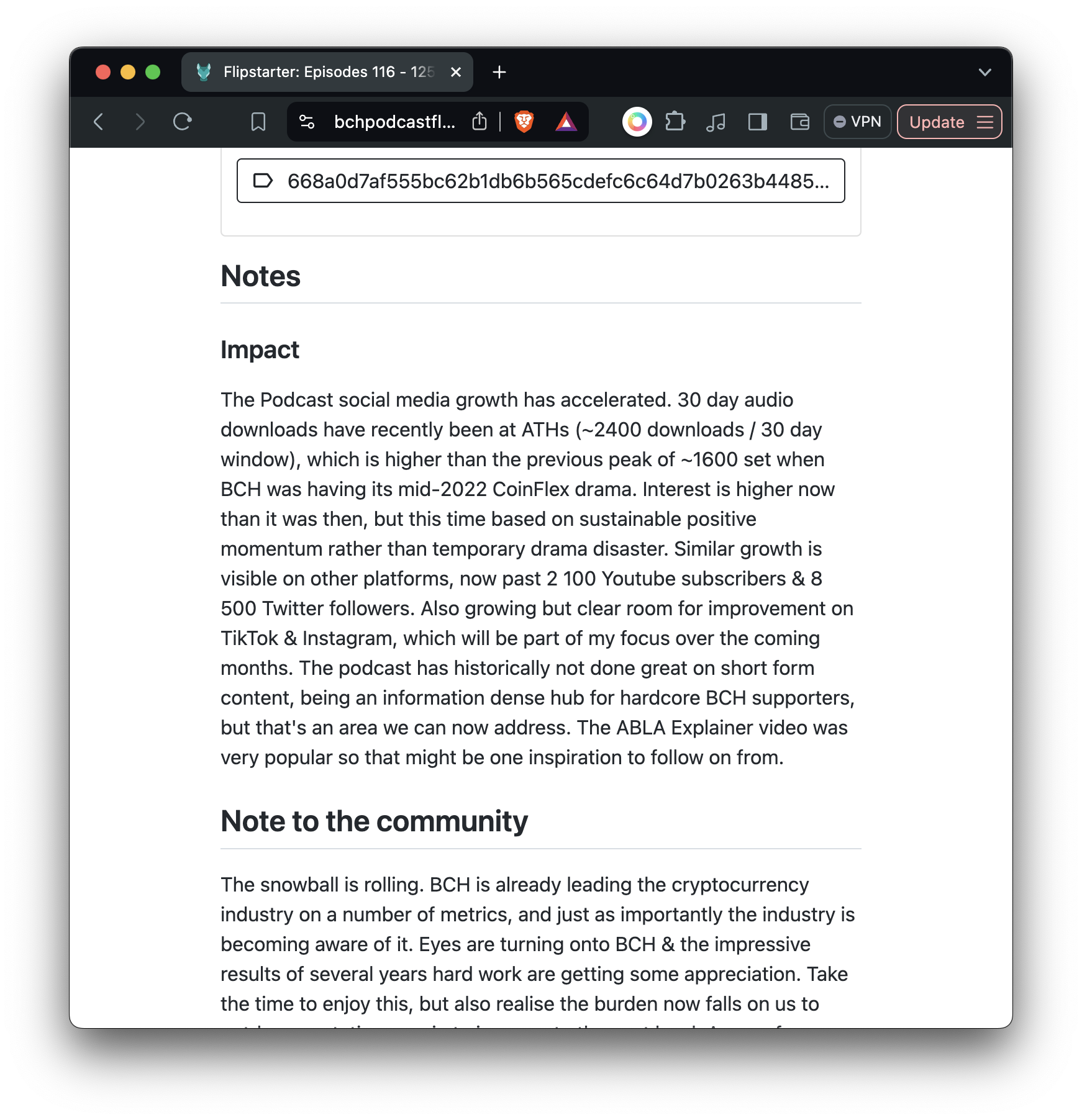Open the music note playlist icon

point(716,122)
